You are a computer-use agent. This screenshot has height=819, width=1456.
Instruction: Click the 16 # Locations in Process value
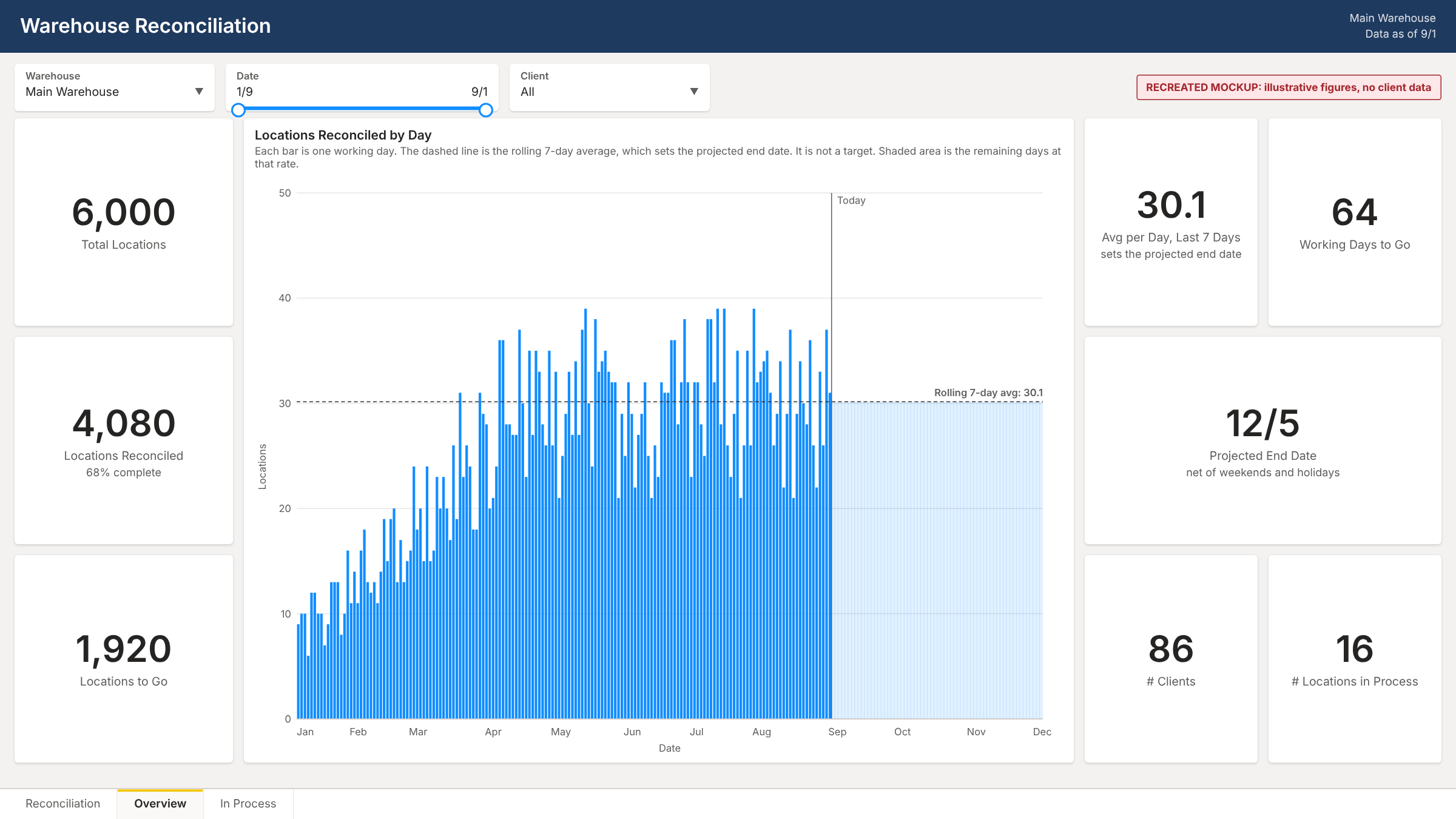coord(1355,649)
